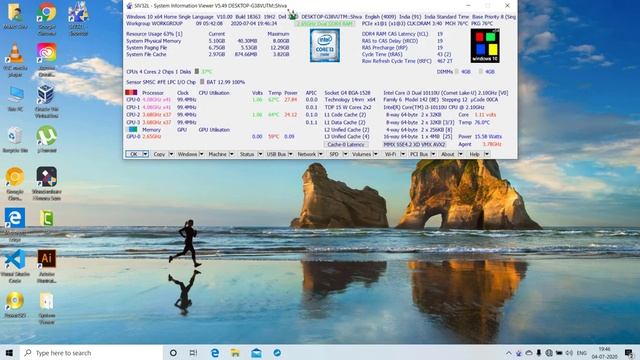
Task: Expand the Status dropdown arrow
Action: pos(260,154)
